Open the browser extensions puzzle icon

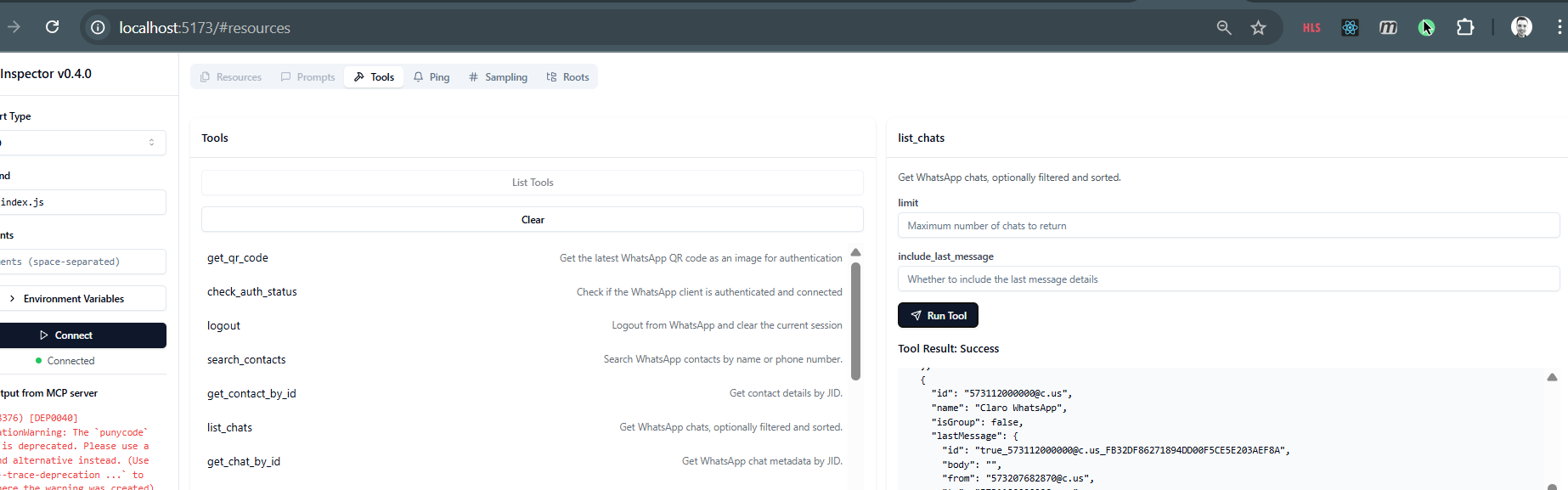(1465, 28)
